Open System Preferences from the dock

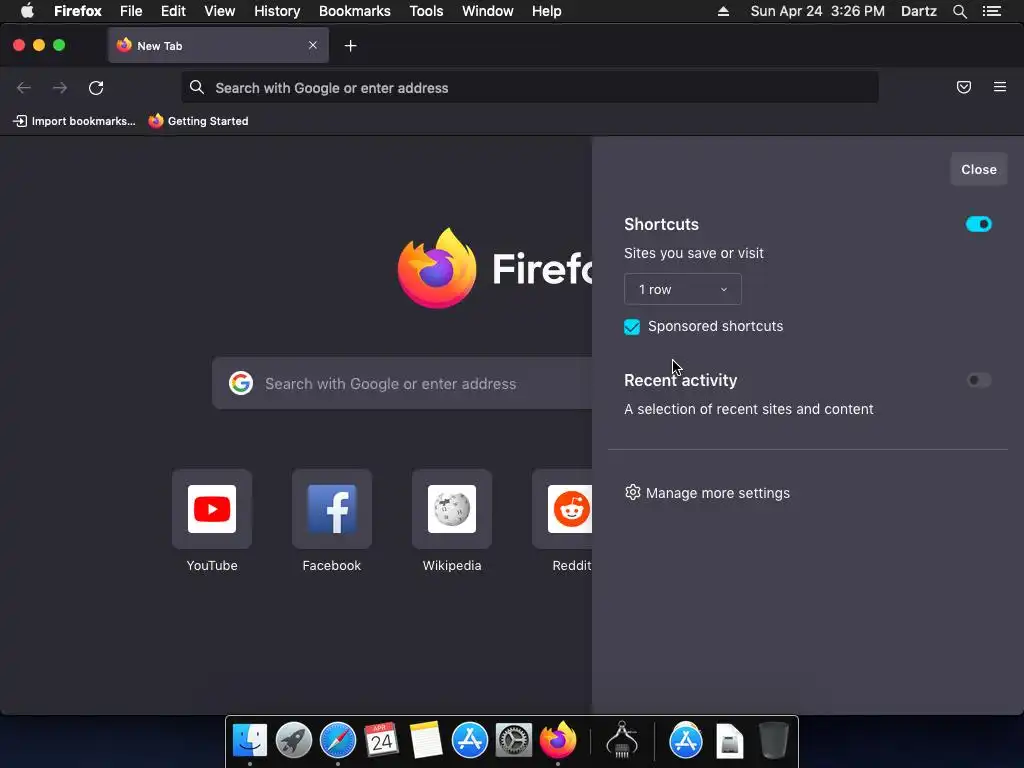514,741
